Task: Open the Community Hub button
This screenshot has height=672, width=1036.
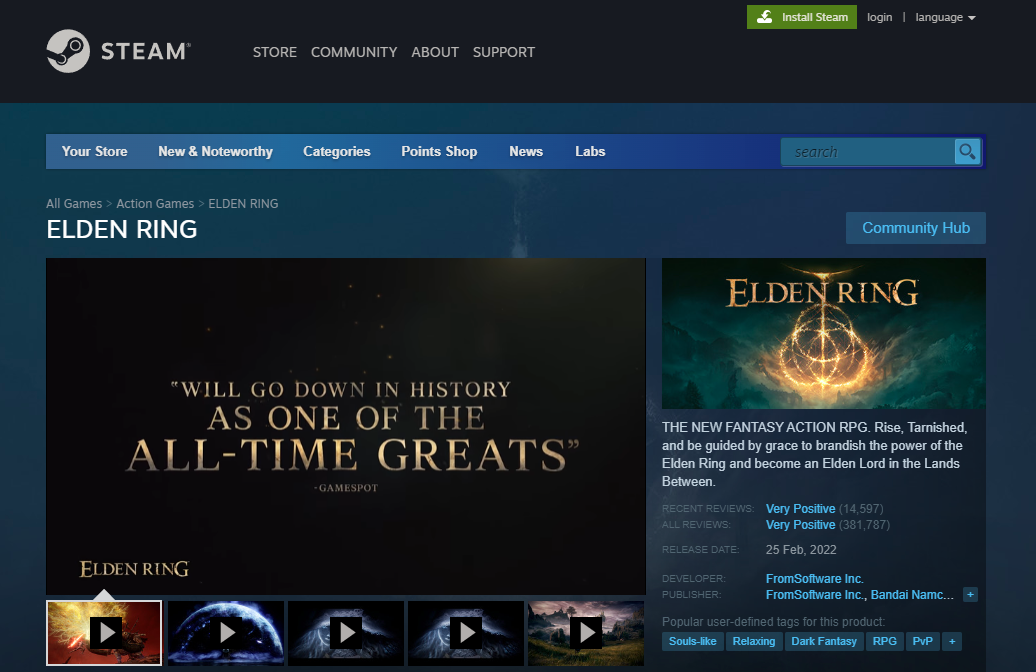Action: point(916,228)
